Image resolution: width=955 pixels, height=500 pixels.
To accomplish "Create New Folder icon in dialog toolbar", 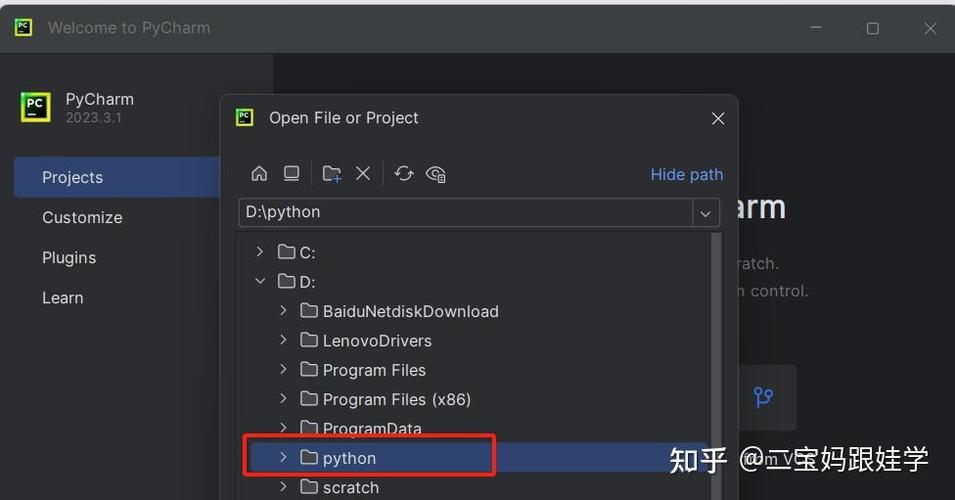I will point(331,174).
